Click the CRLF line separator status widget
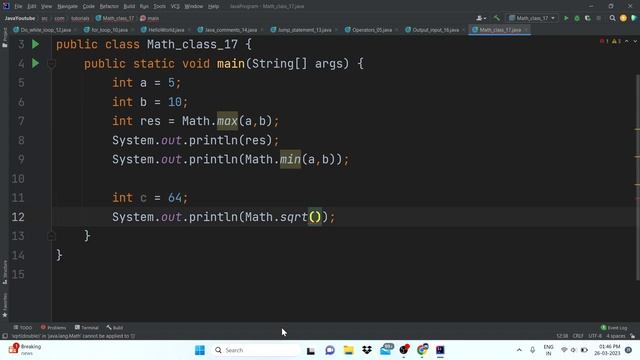This screenshot has height=360, width=640. (578, 336)
